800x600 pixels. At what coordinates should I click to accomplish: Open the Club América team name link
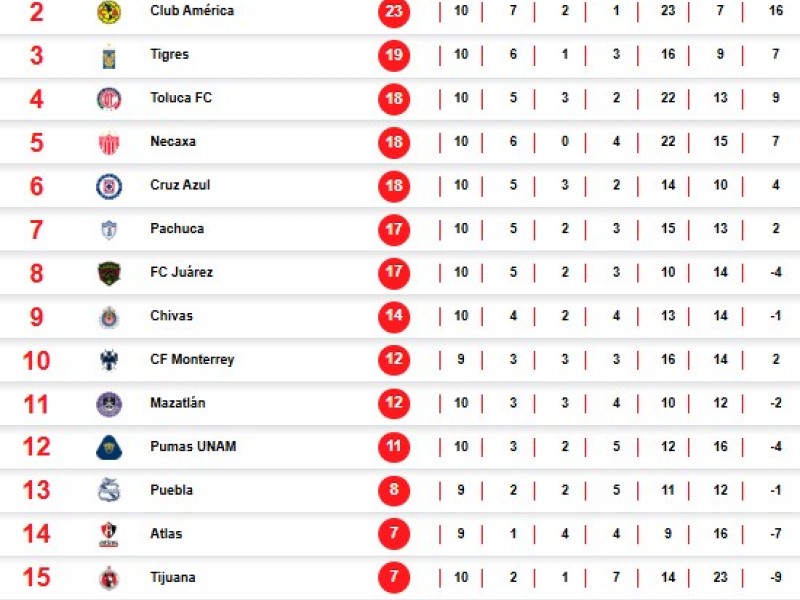point(191,11)
